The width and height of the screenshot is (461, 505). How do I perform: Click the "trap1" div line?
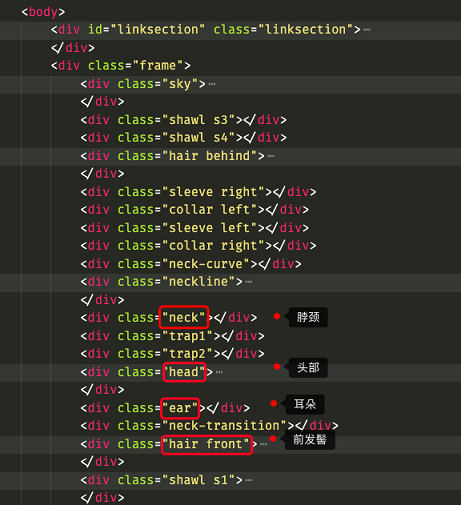point(173,336)
